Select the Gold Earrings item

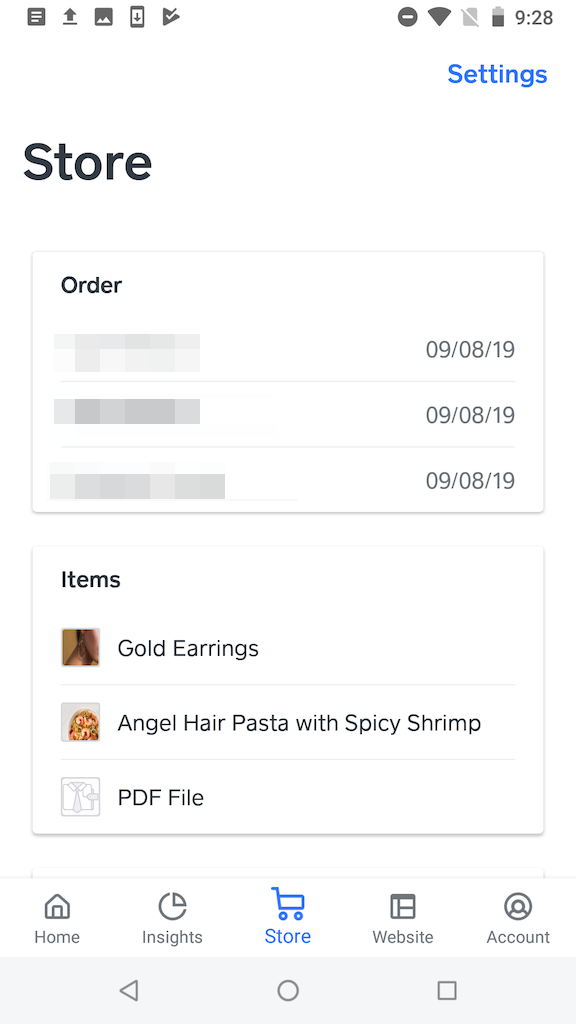[x=188, y=648]
